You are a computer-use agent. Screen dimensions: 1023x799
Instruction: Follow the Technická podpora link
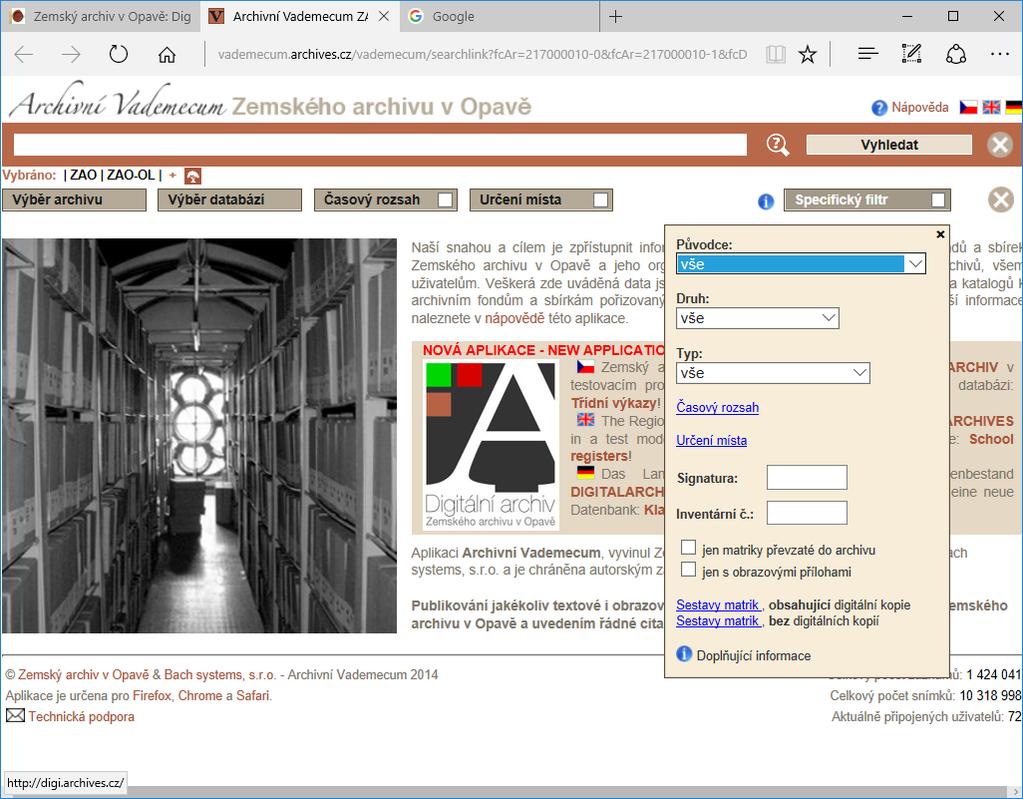click(82, 716)
